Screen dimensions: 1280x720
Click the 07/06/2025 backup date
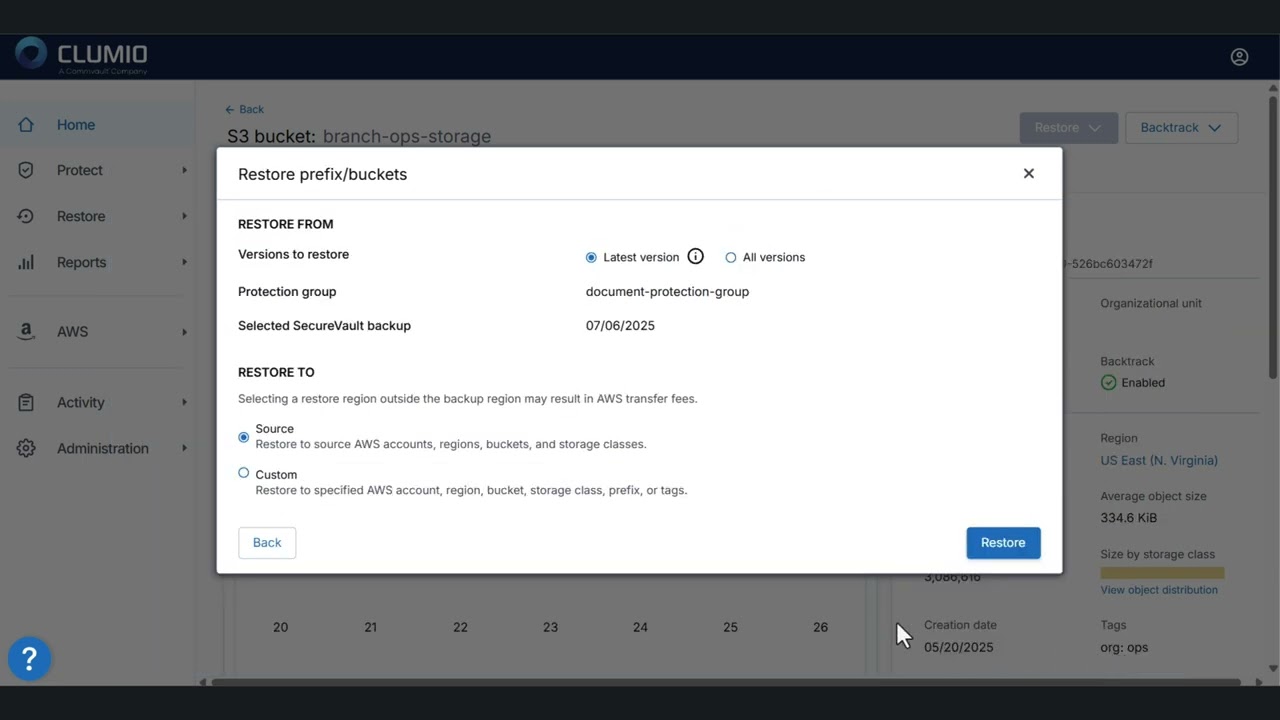[x=620, y=326]
